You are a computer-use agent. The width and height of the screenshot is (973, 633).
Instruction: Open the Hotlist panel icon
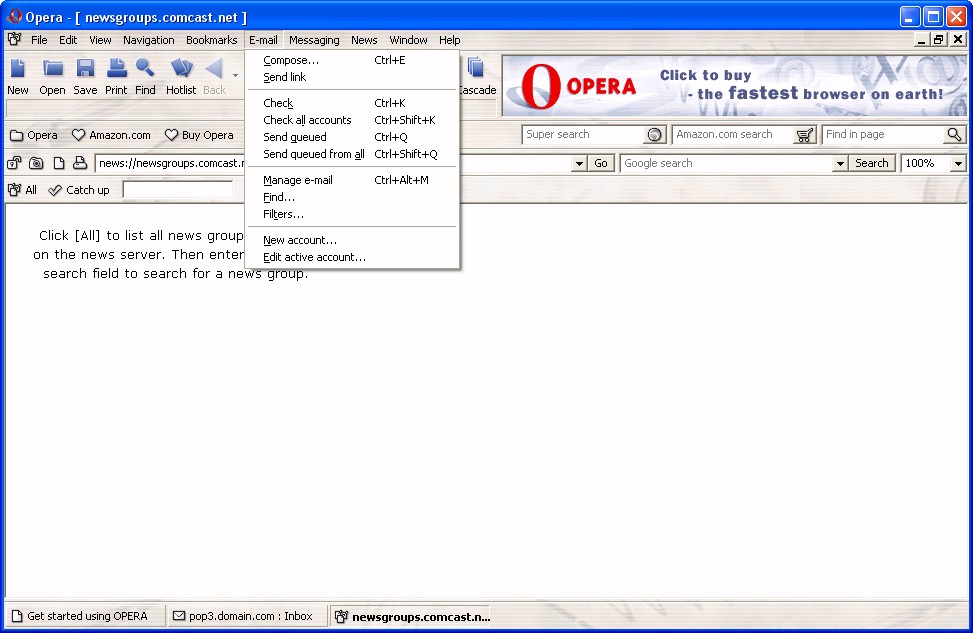click(181, 69)
